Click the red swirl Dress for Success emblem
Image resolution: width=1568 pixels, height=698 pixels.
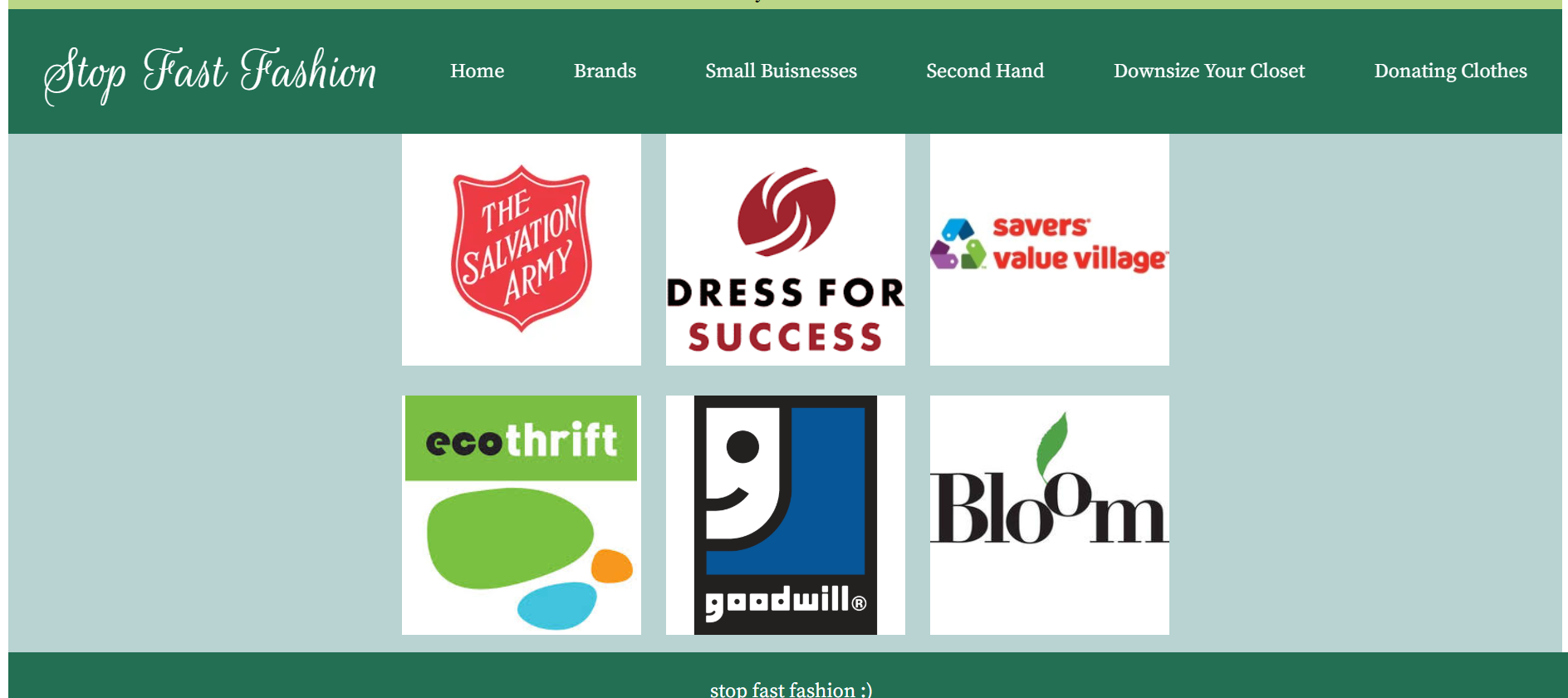pos(786,211)
